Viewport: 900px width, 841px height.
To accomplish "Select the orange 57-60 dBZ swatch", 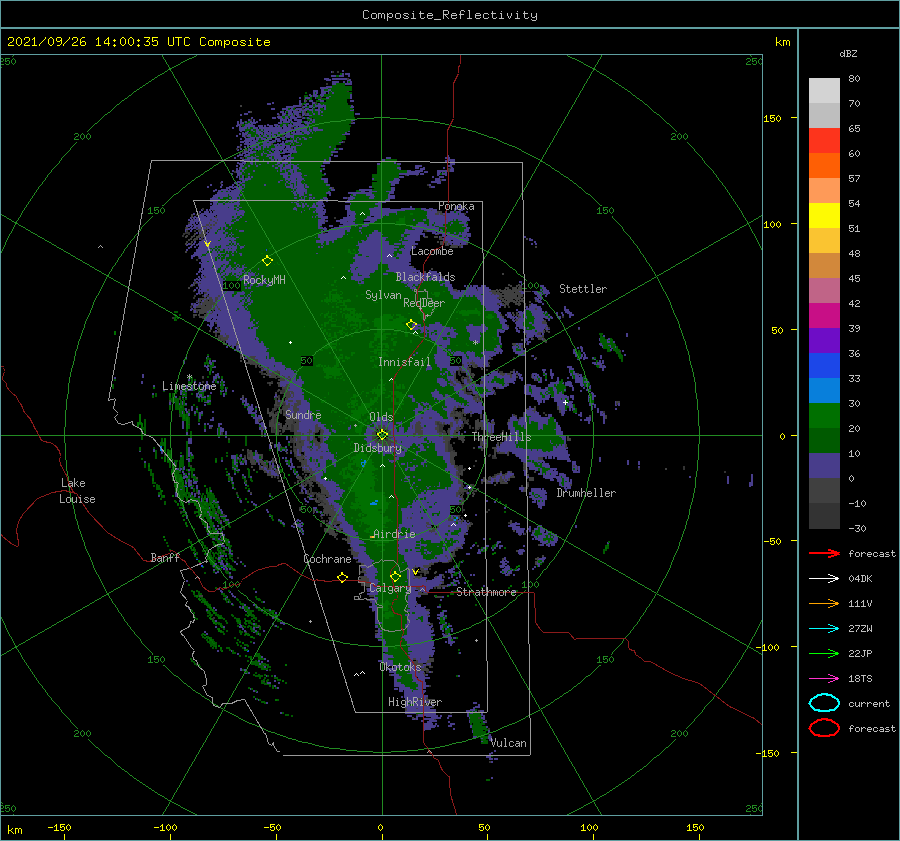I will click(824, 166).
